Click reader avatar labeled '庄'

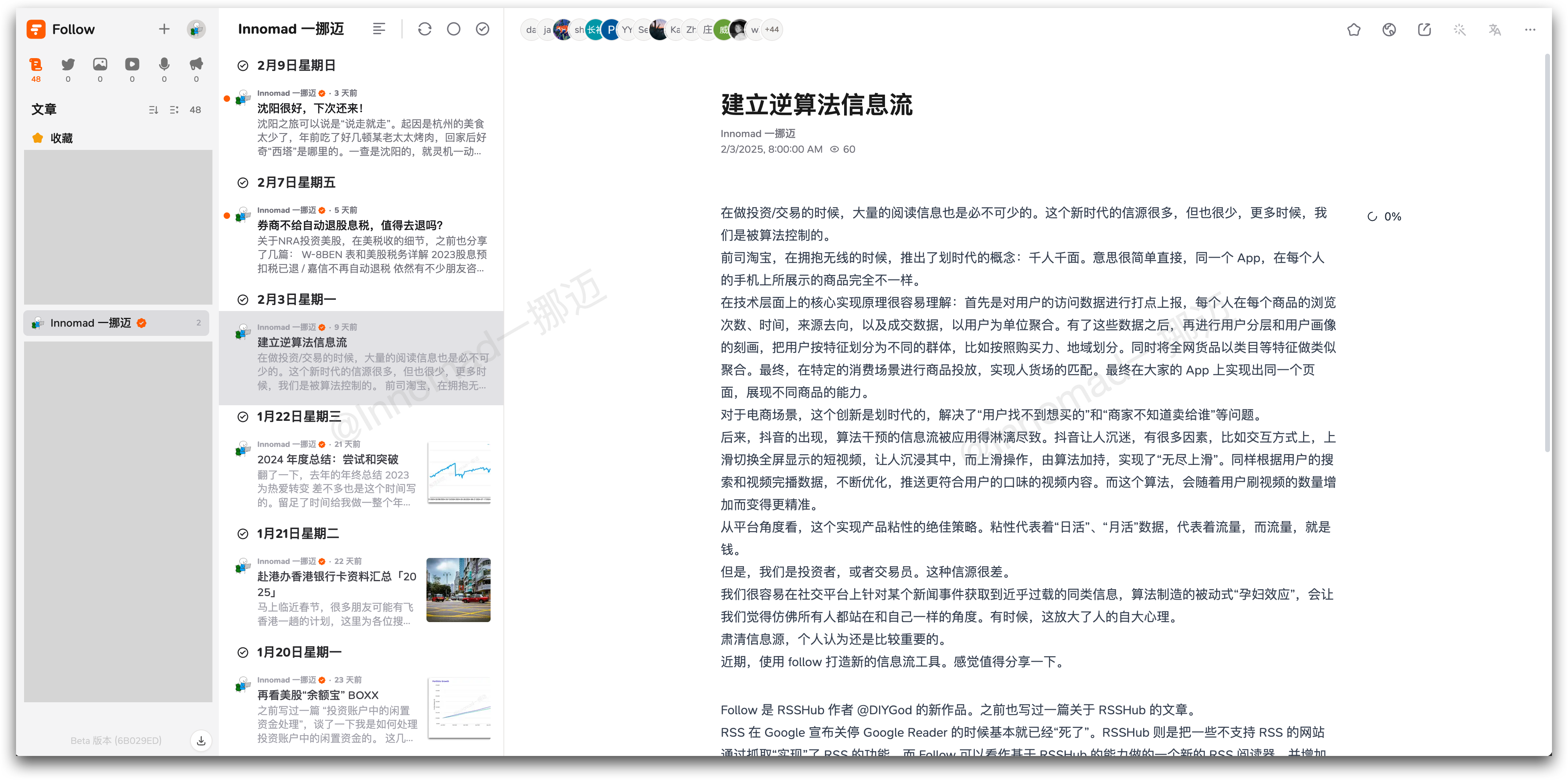[707, 29]
